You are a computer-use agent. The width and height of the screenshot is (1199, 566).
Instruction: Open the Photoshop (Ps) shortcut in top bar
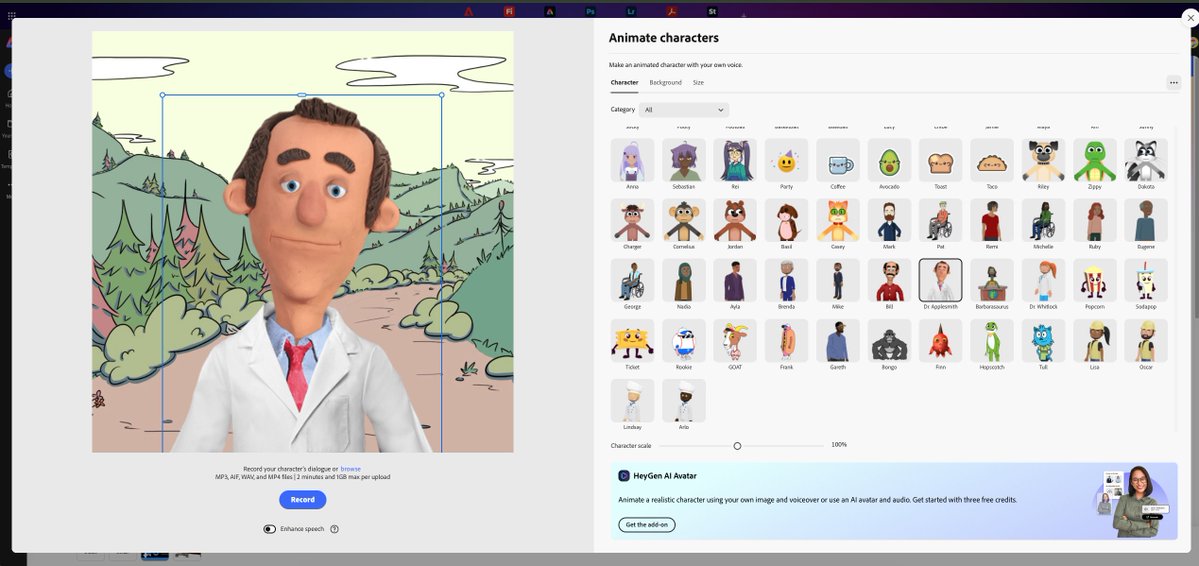coord(590,11)
